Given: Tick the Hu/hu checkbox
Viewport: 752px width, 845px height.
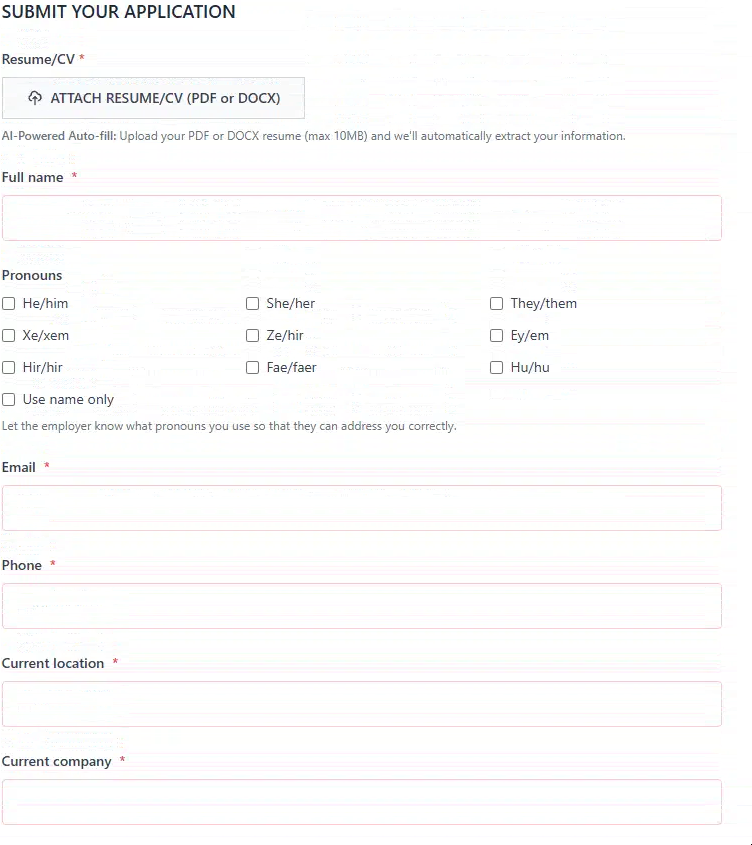Looking at the screenshot, I should 497,368.
